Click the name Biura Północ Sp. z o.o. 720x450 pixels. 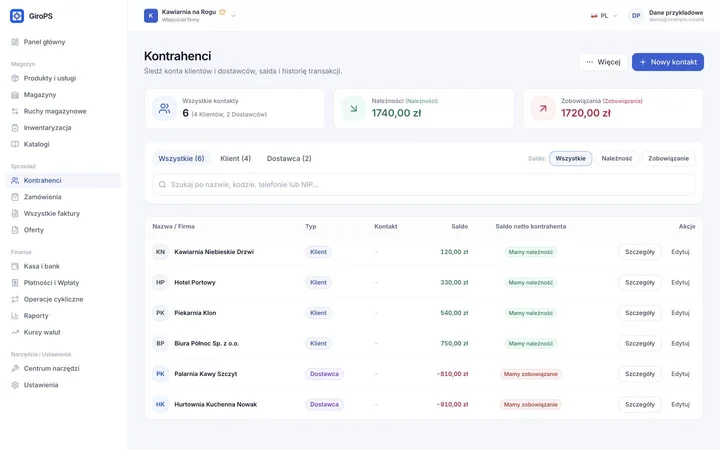click(x=207, y=343)
